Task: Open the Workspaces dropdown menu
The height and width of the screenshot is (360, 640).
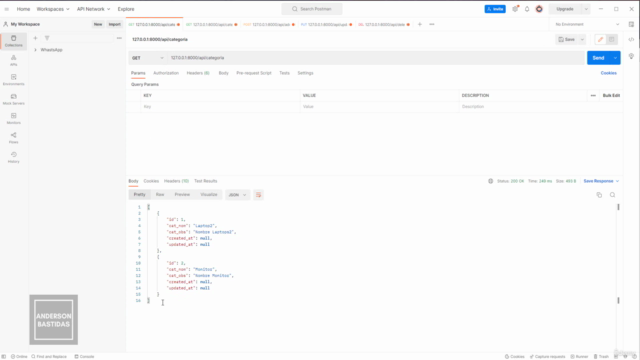Action: click(53, 9)
